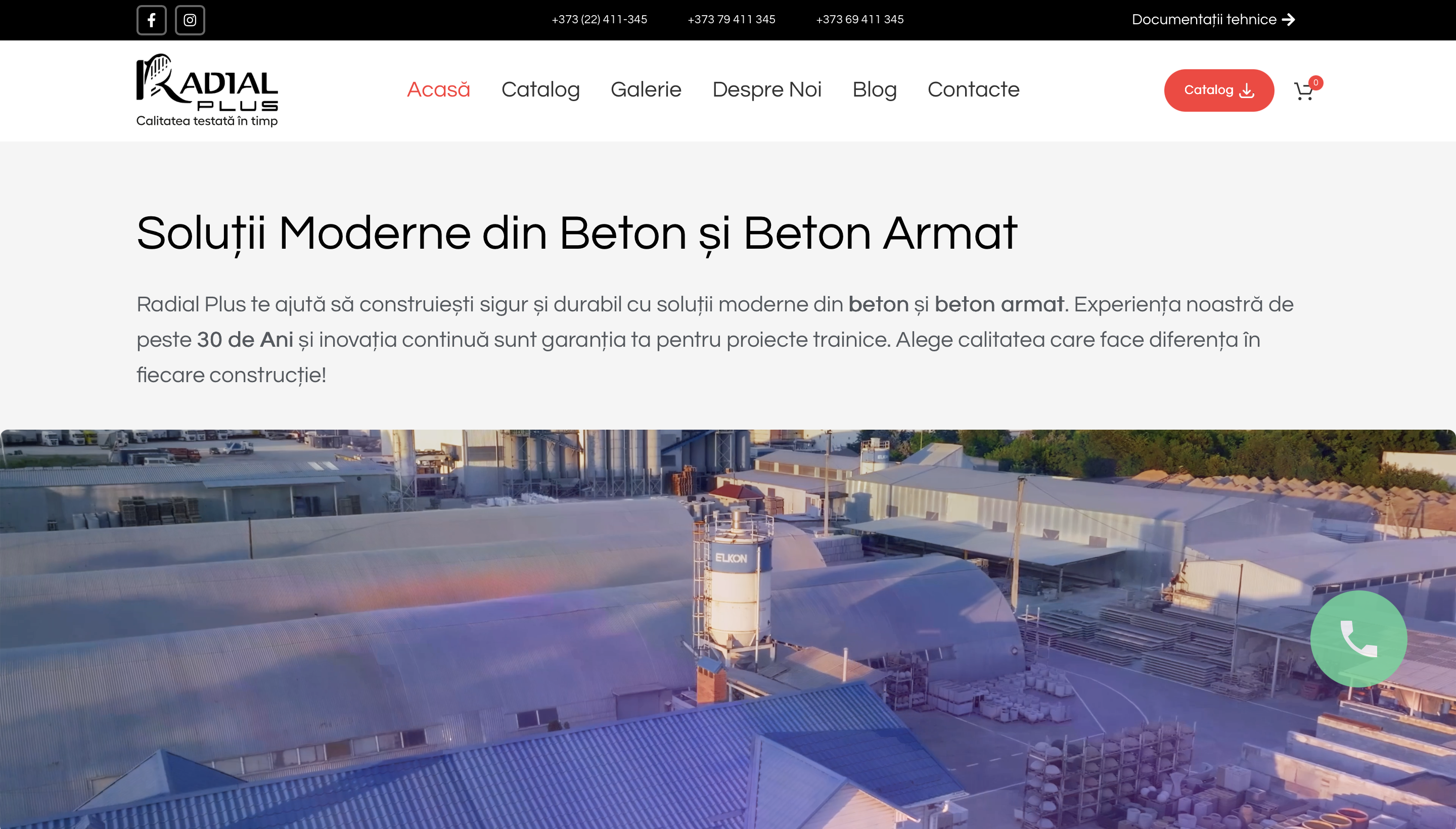Open the Galerie page

pyautogui.click(x=646, y=90)
